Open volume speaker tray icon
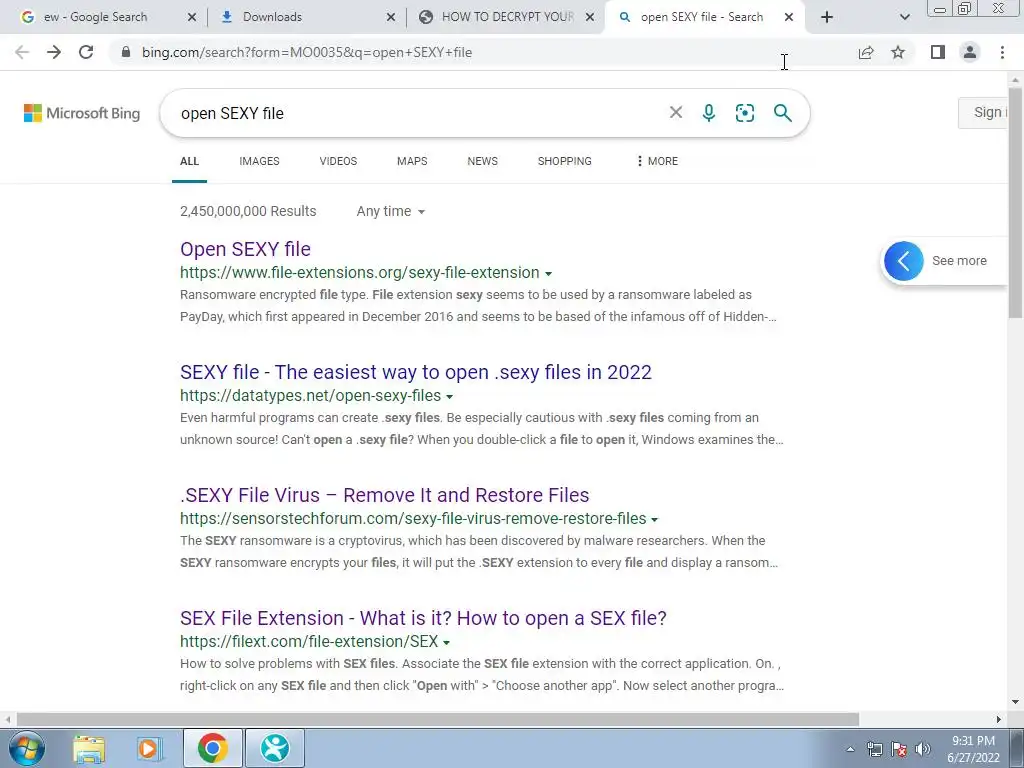The image size is (1024, 768). pos(923,749)
